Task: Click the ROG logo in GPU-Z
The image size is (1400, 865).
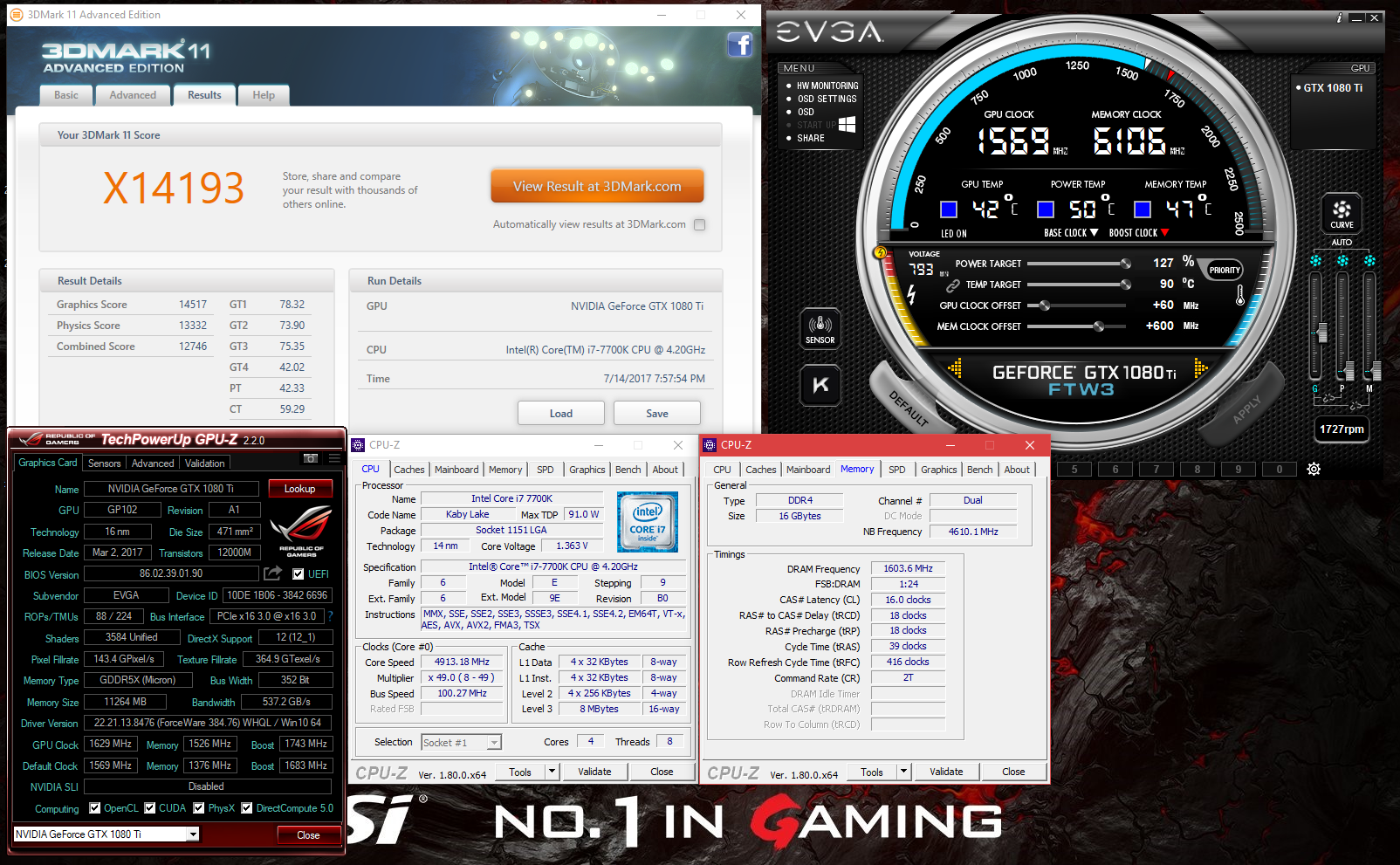Action: click(301, 531)
